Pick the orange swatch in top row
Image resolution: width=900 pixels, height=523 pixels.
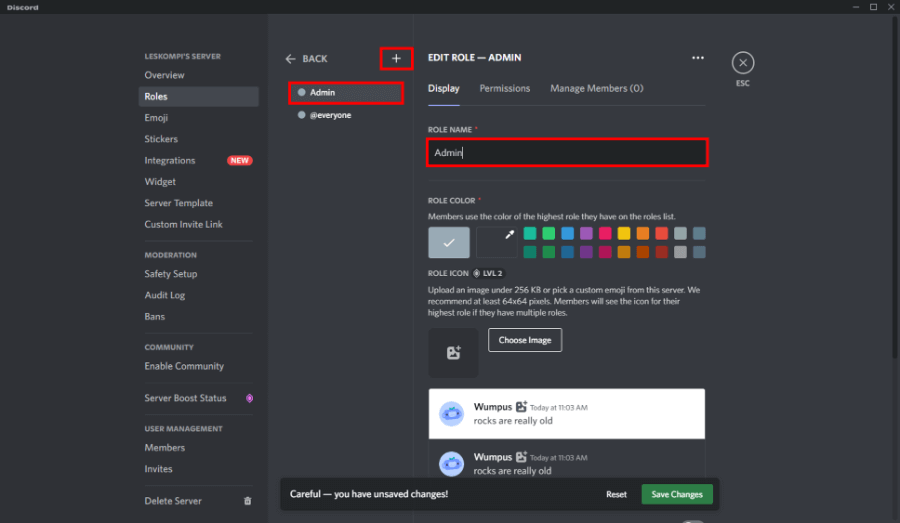point(643,233)
